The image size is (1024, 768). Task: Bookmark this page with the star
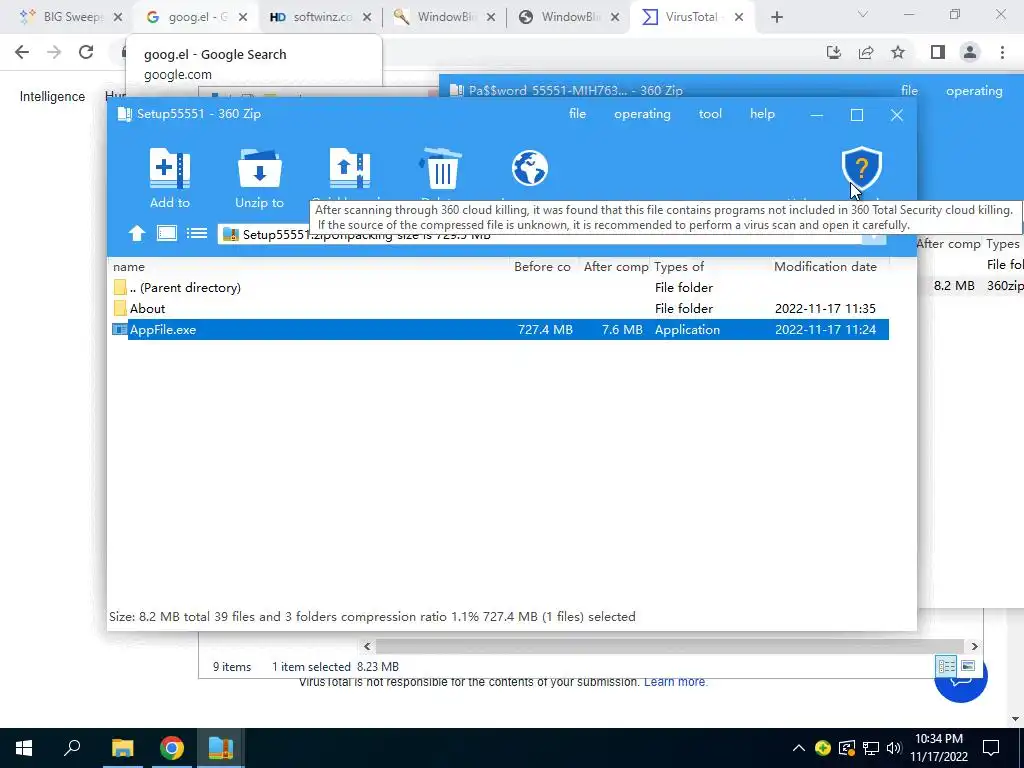(x=898, y=52)
